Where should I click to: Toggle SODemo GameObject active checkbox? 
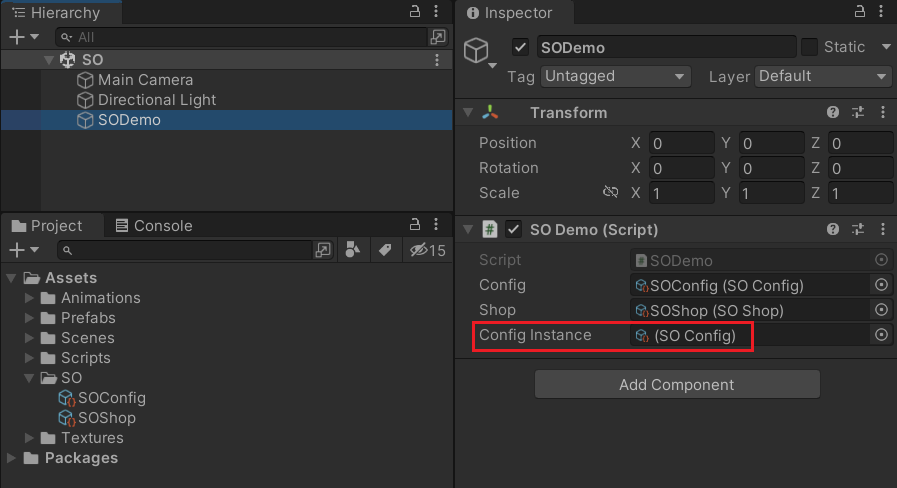click(x=520, y=47)
